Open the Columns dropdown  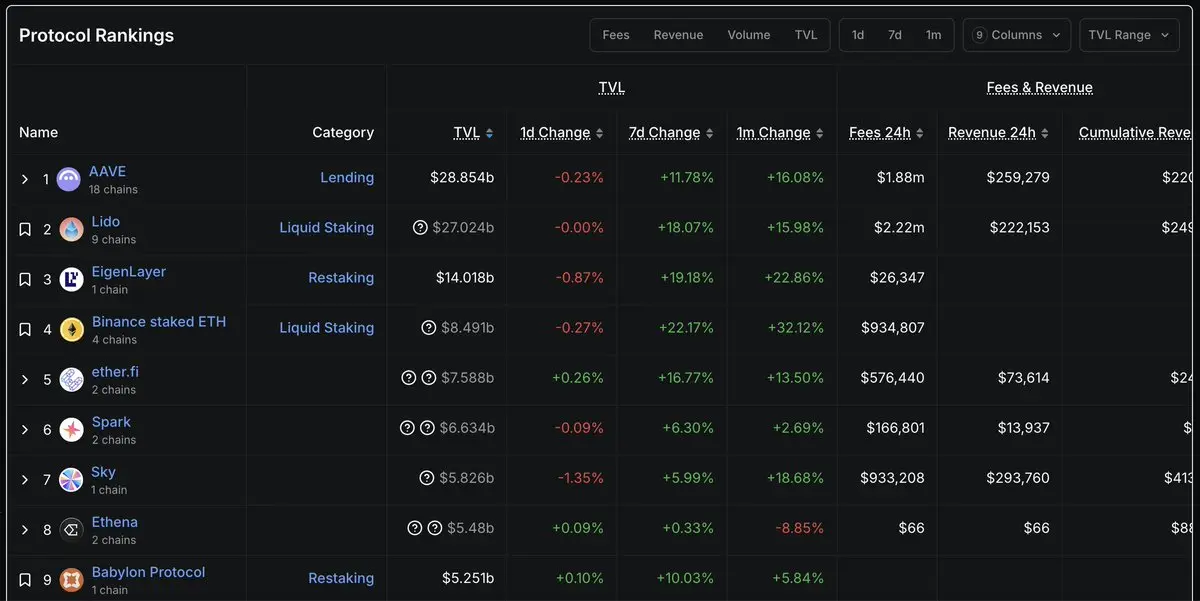[x=1017, y=35]
